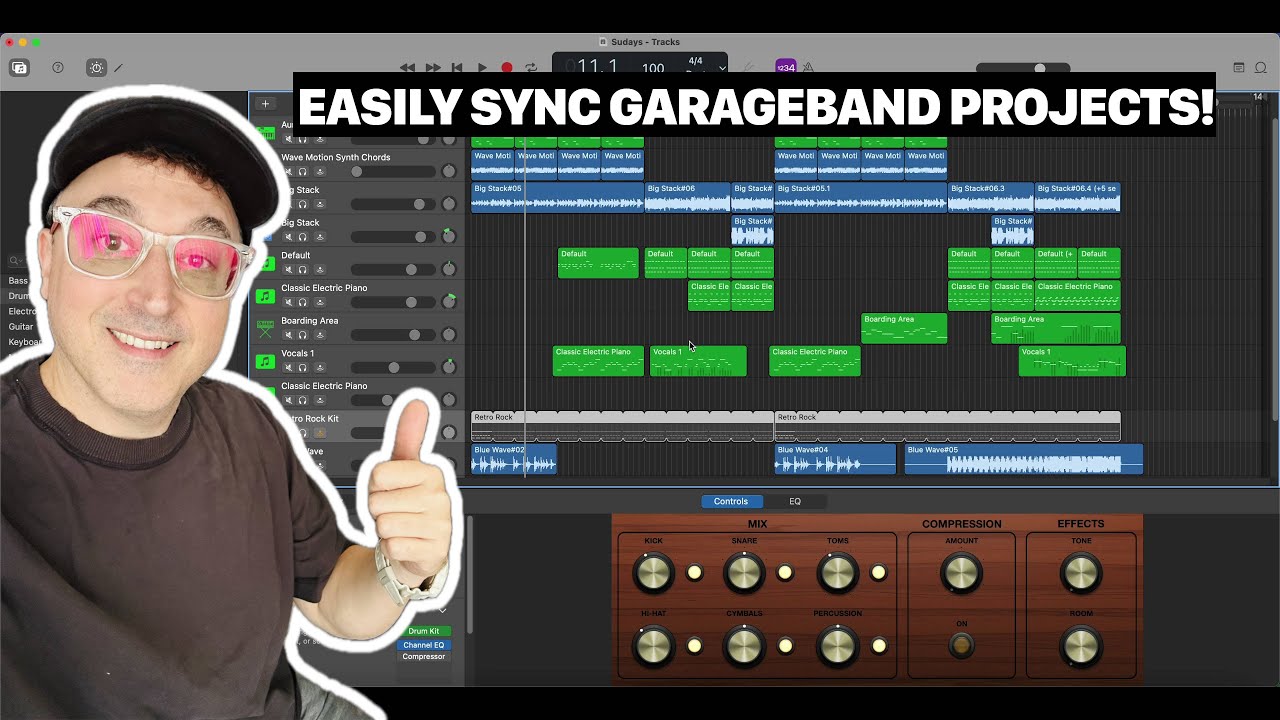
Task: Select the Blue Wave#05 audio region
Action: coord(1024,459)
